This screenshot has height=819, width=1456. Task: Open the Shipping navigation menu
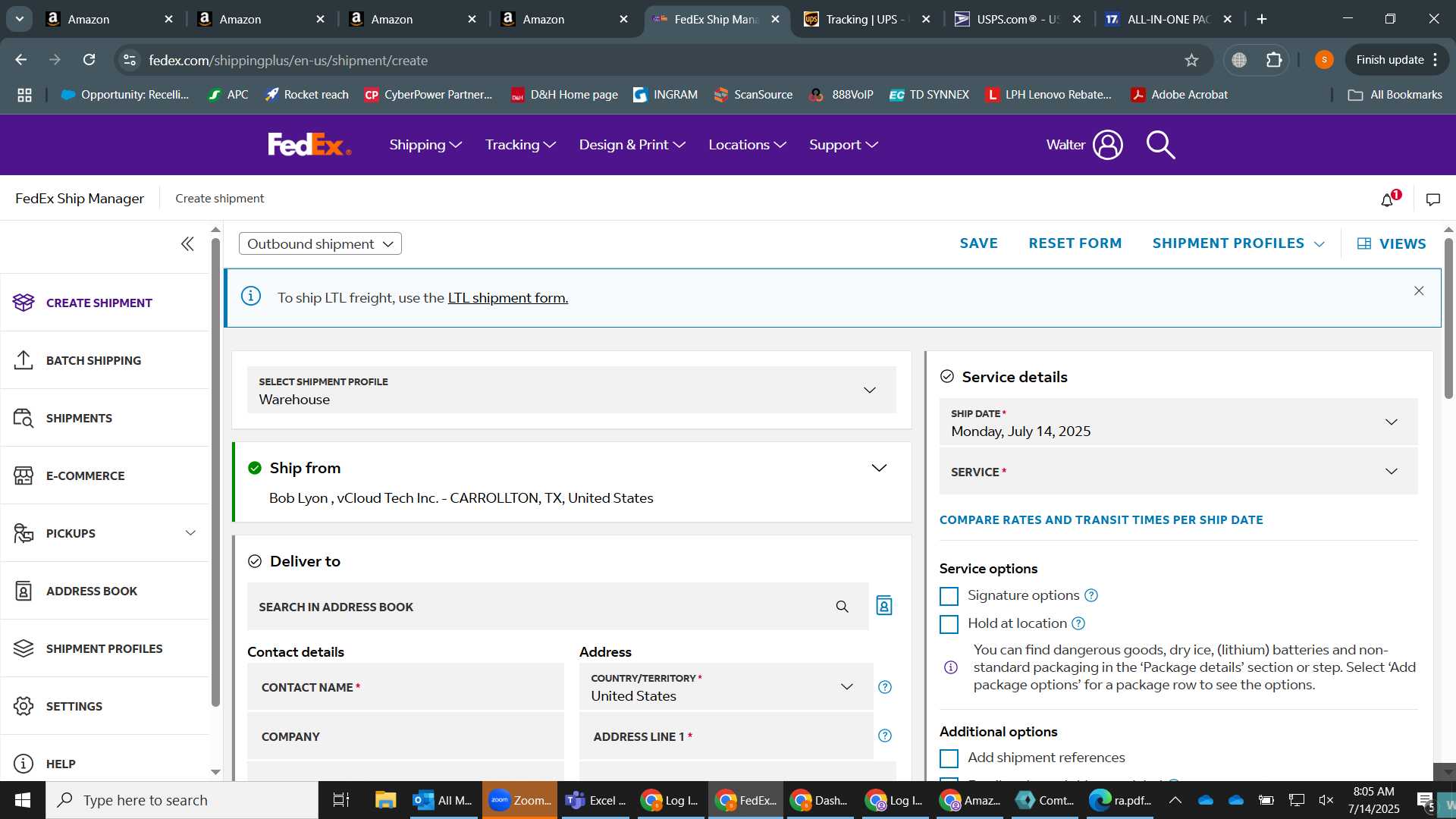click(425, 144)
